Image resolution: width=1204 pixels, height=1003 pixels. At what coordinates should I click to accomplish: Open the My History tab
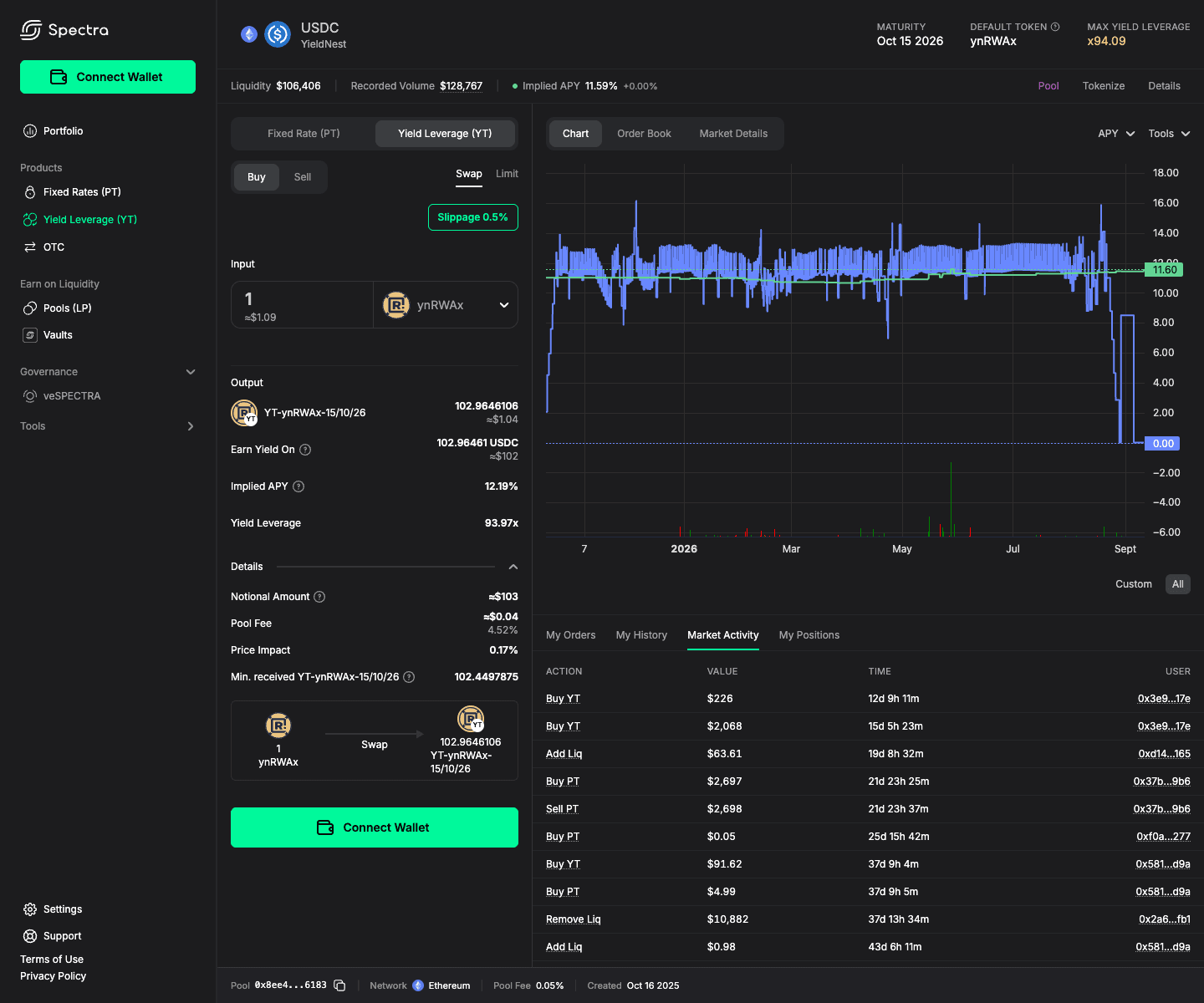641,635
